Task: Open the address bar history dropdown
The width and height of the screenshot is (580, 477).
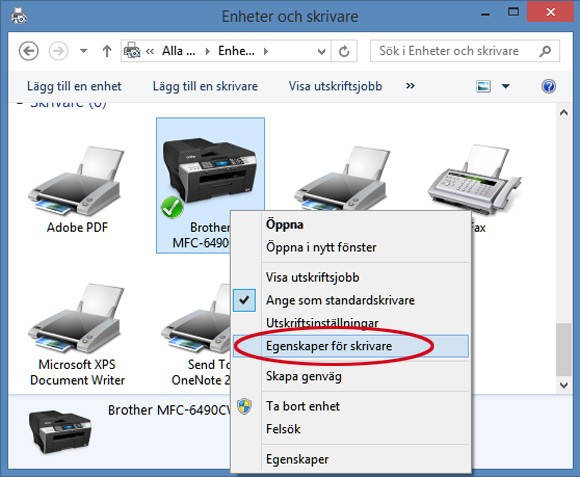Action: pos(322,51)
